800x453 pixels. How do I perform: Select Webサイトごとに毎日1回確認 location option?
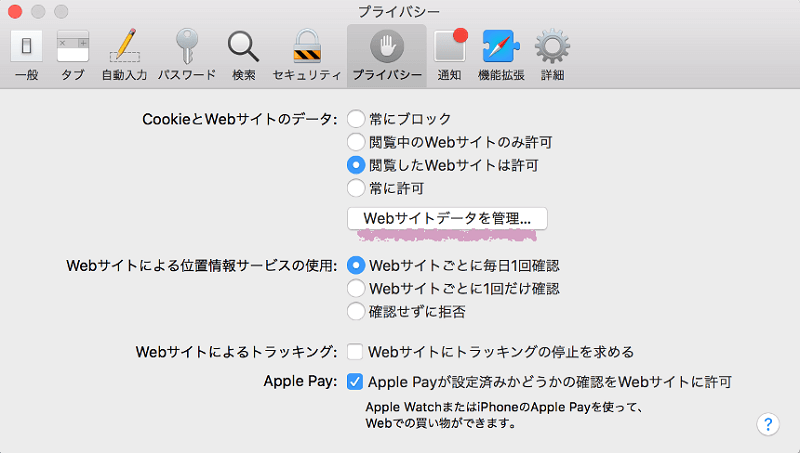point(355,266)
